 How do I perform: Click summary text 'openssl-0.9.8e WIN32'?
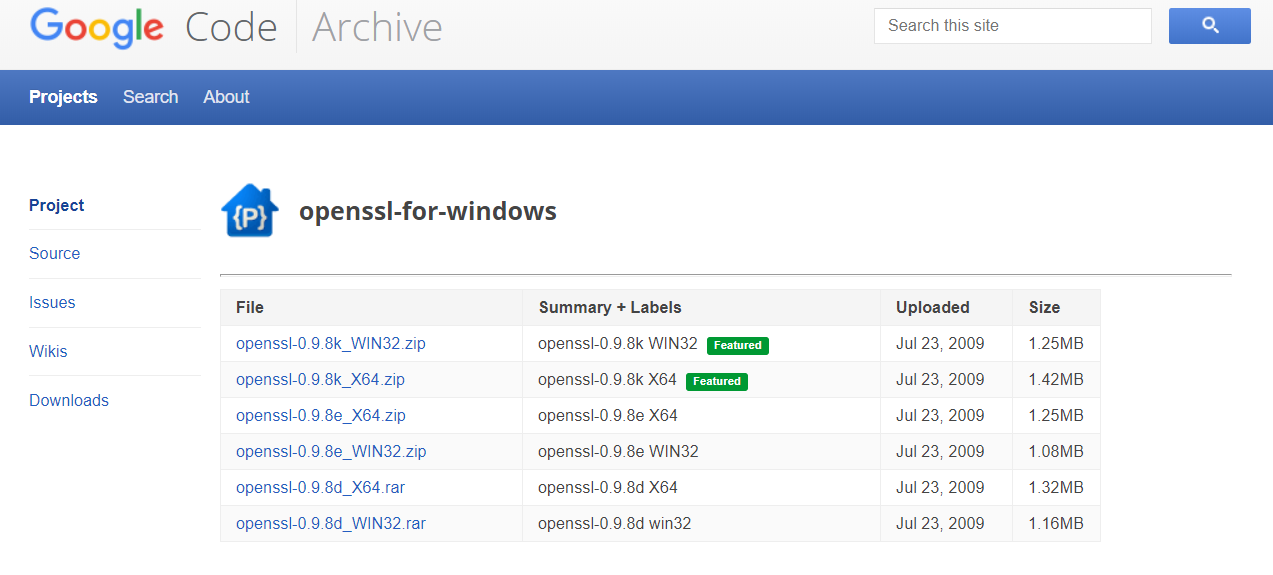pos(618,451)
